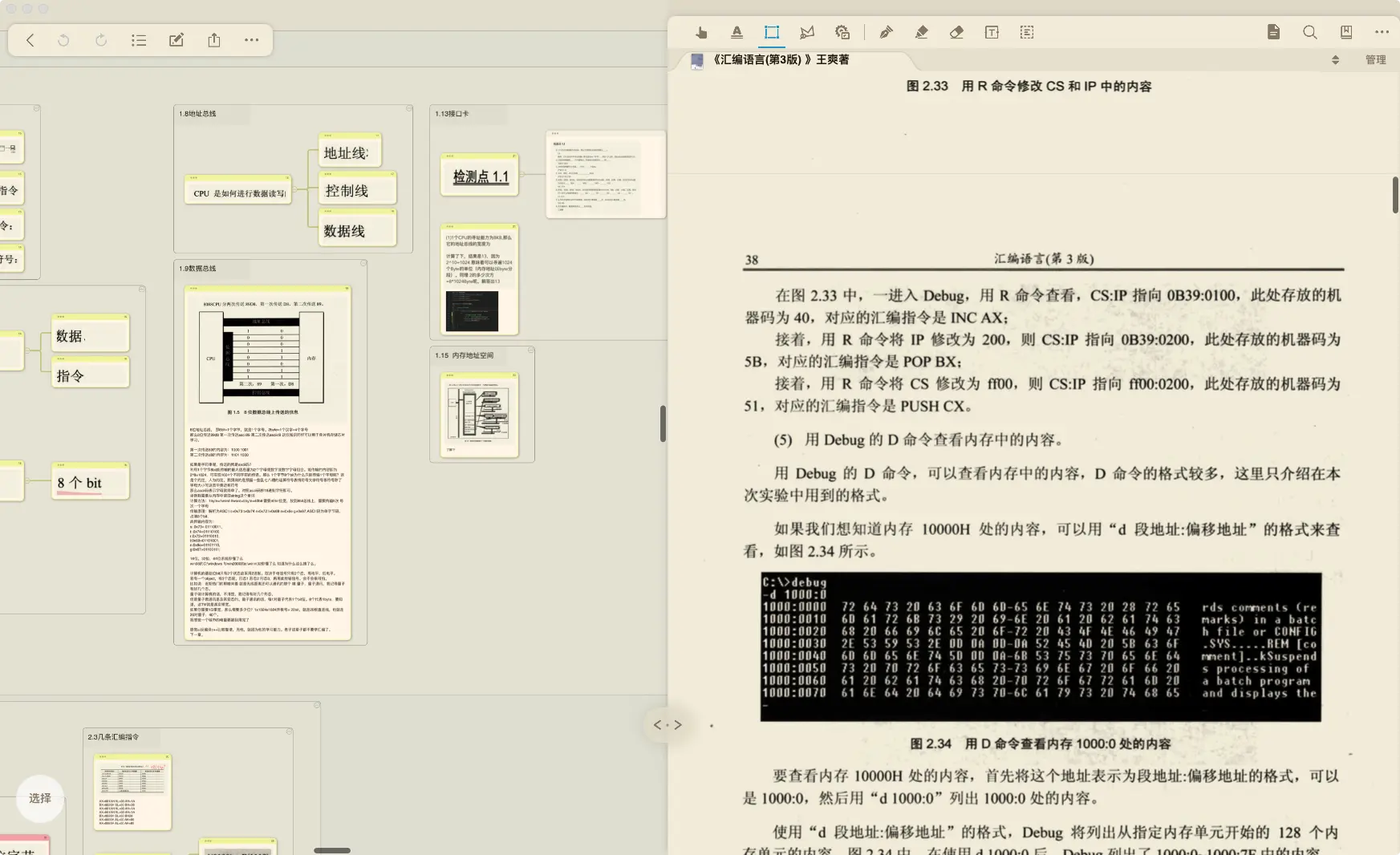
Task: Select the lasso excerpt tool
Action: click(807, 32)
